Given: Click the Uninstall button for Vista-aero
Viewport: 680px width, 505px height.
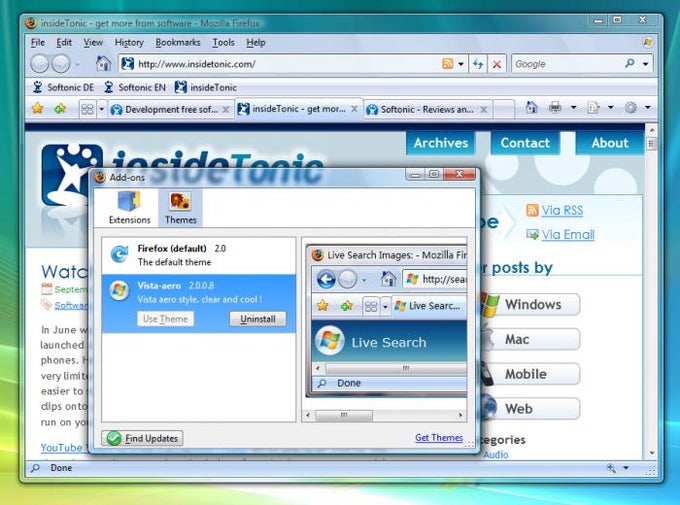Looking at the screenshot, I should 258,319.
